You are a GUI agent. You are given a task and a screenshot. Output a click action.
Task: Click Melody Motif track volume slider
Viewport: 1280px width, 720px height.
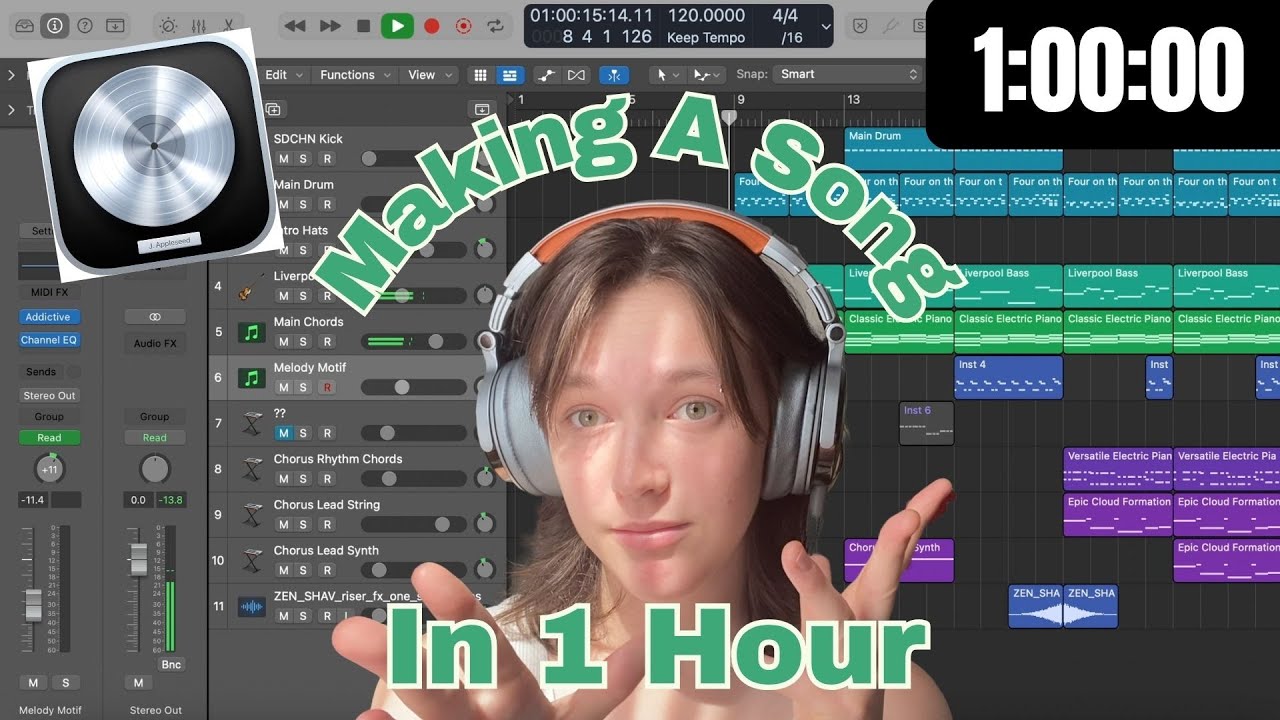(x=413, y=387)
